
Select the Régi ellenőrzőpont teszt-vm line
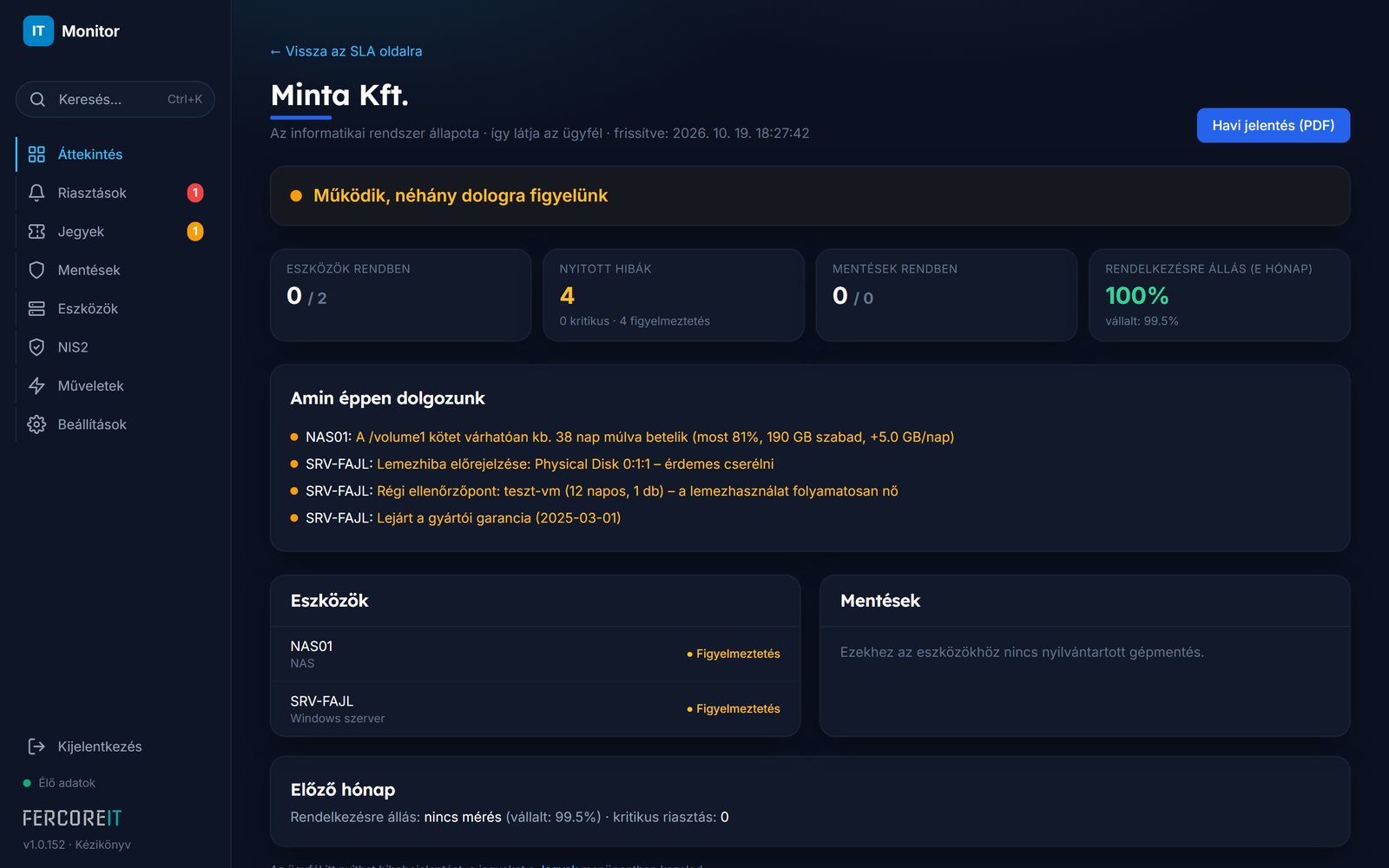(x=594, y=491)
